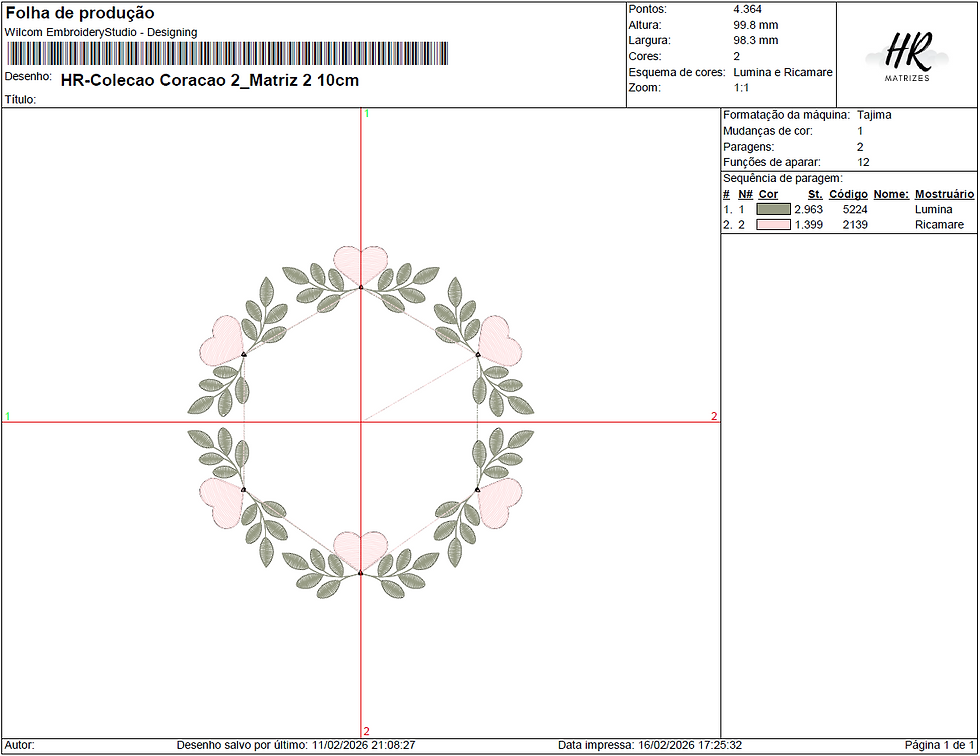980x756 pixels.
Task: Click stitch count 1.399 in row 2
Action: point(808,225)
